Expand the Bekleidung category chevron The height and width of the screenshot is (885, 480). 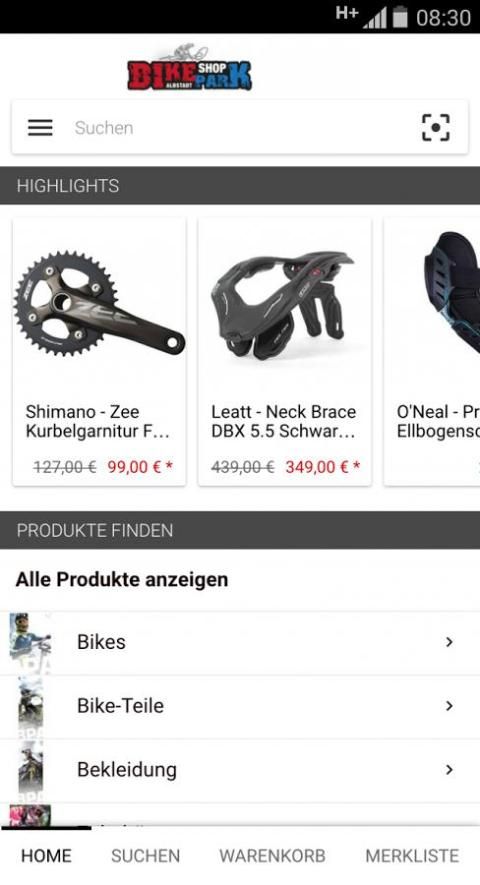point(449,769)
